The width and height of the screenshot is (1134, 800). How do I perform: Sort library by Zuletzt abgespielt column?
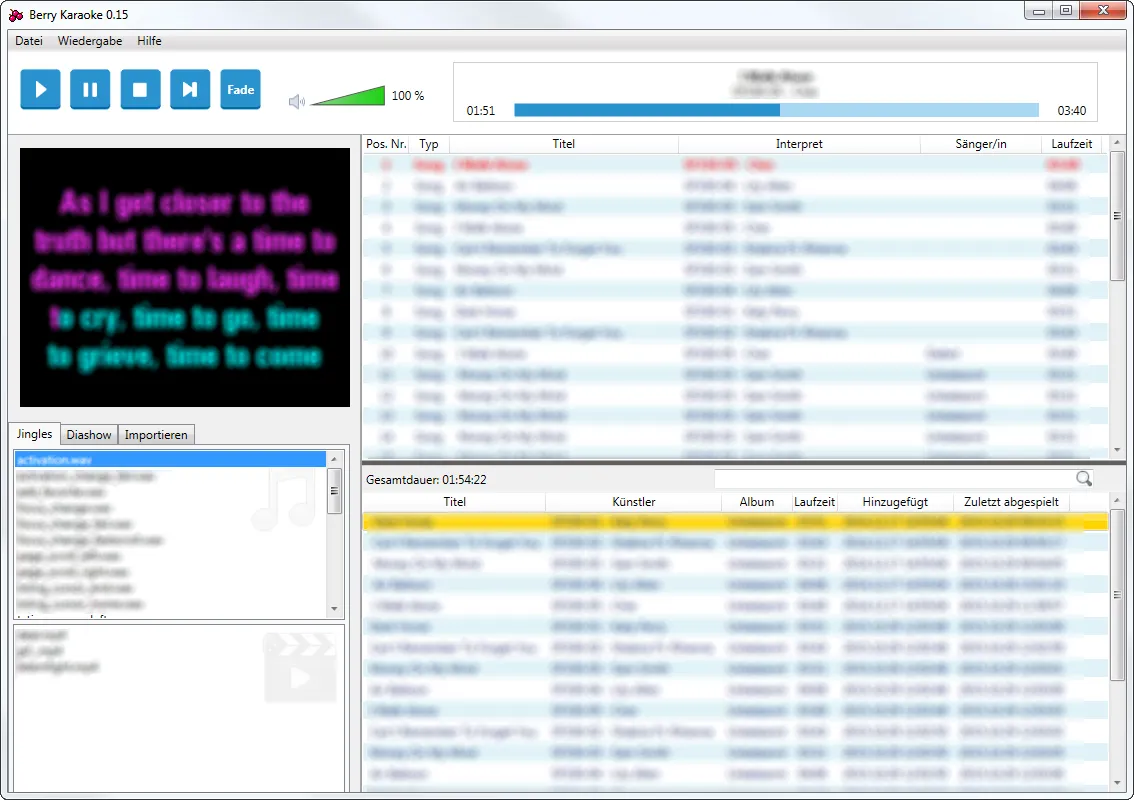tap(1011, 502)
